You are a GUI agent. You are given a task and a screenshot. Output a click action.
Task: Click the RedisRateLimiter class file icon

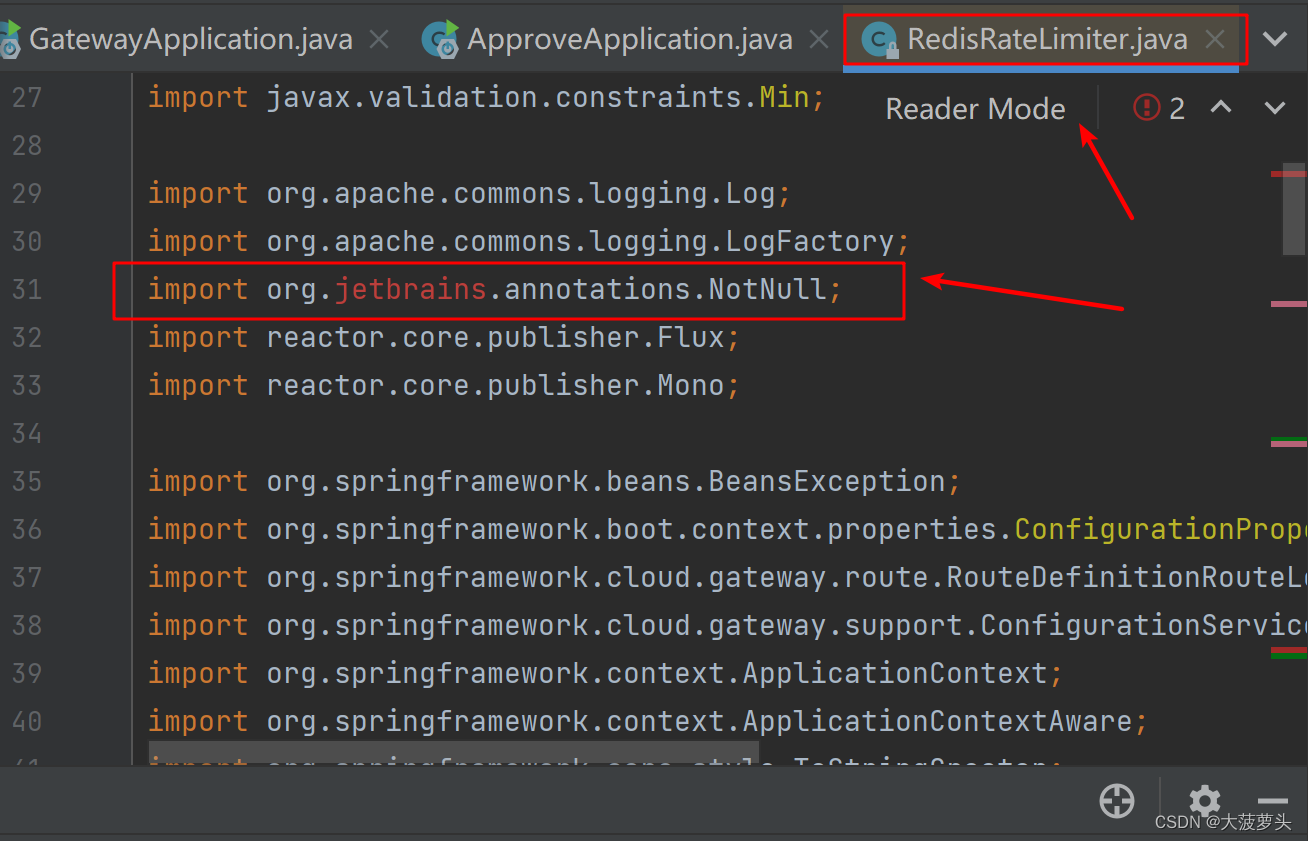tap(878, 40)
